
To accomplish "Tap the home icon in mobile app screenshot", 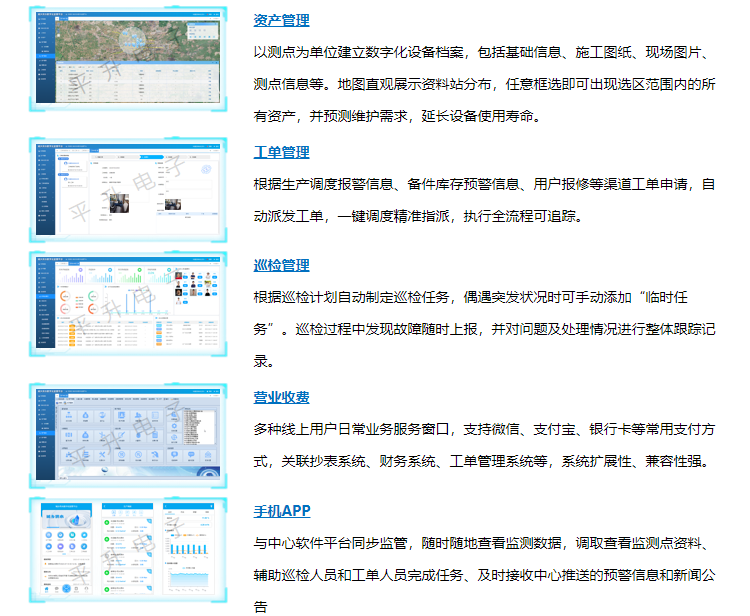I will (x=44, y=586).
